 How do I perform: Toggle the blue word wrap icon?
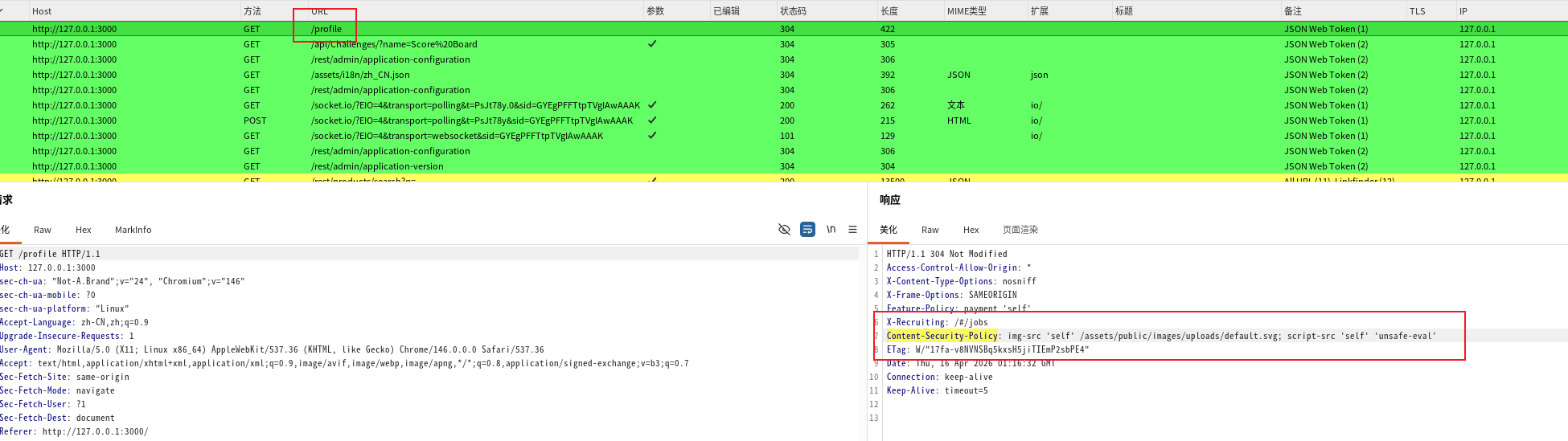point(807,230)
